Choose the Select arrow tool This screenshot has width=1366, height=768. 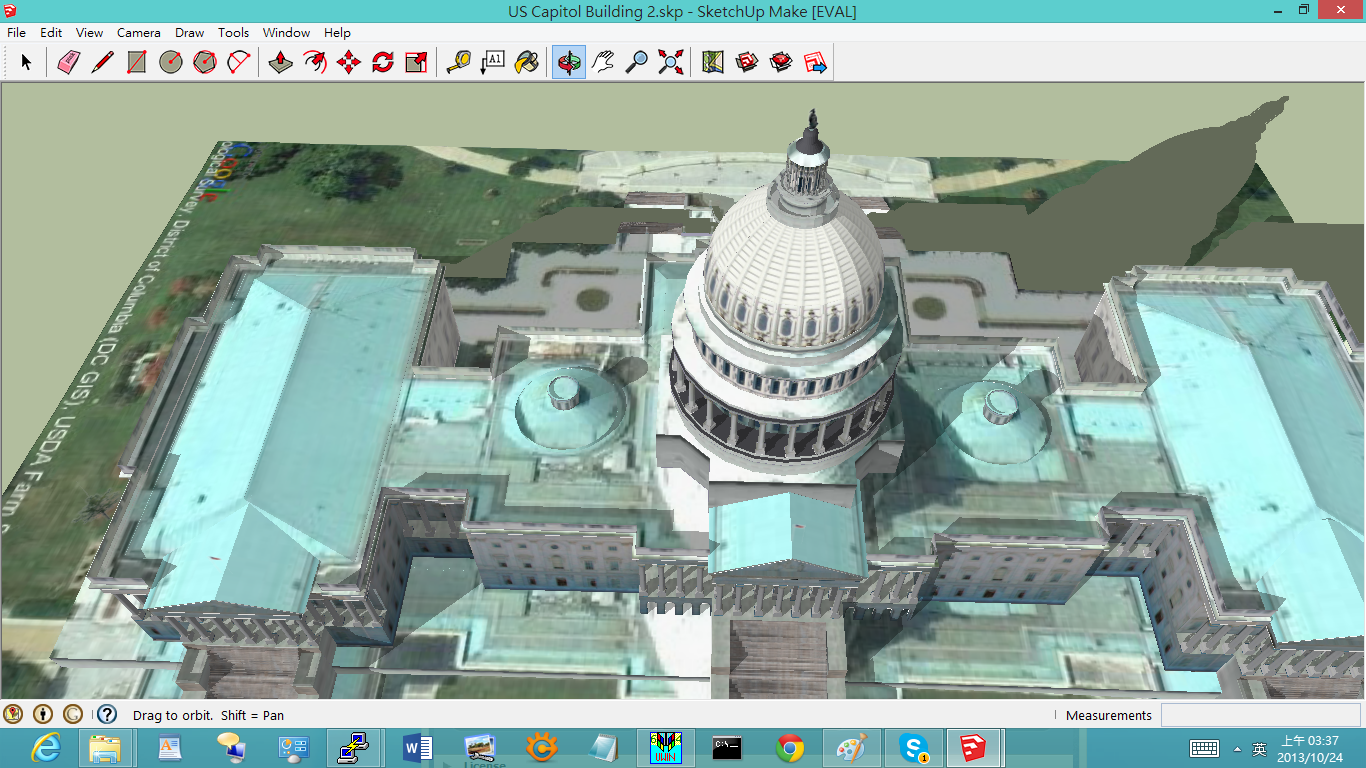coord(26,62)
